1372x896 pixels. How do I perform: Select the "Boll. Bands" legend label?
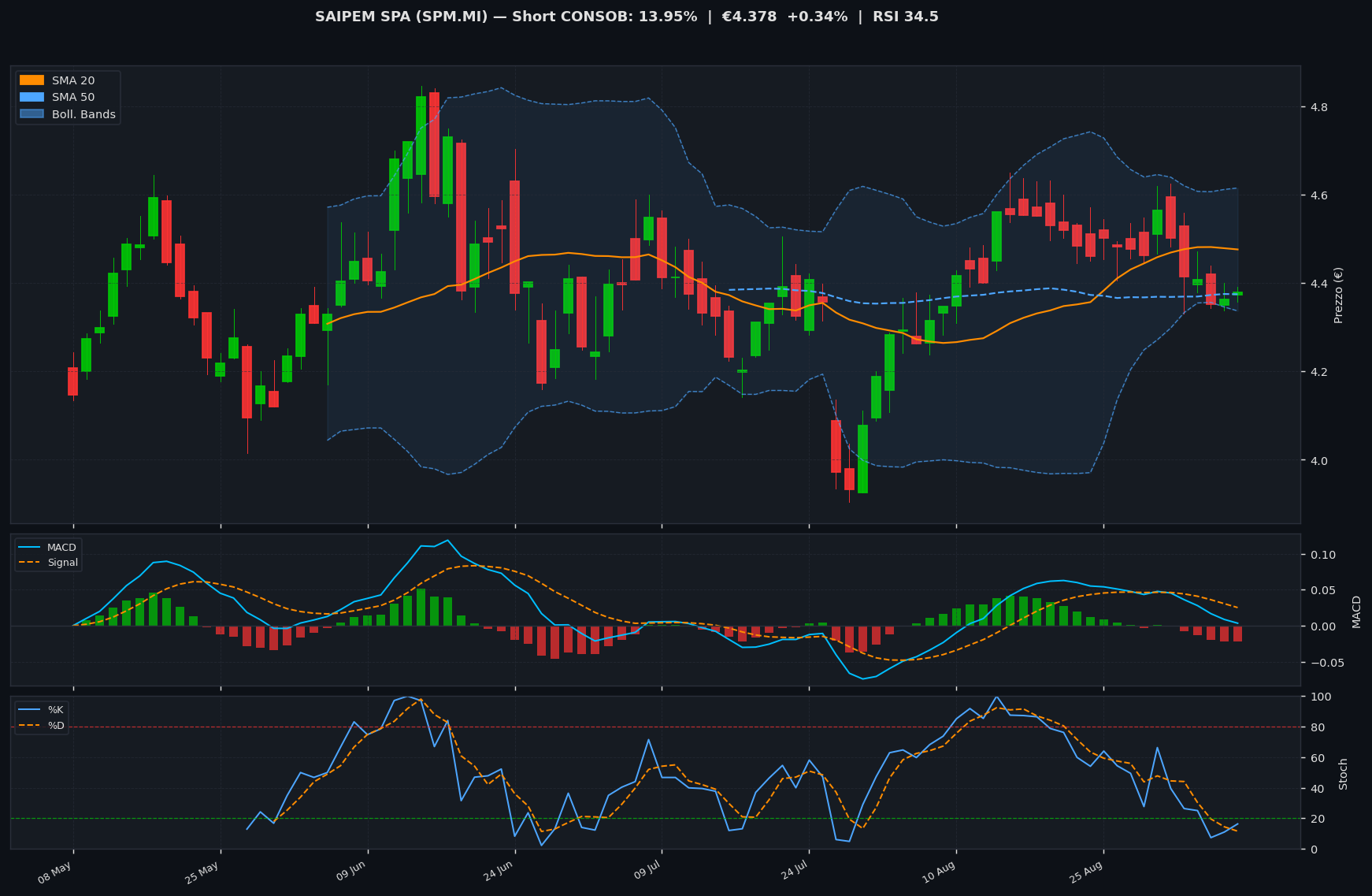[x=83, y=114]
